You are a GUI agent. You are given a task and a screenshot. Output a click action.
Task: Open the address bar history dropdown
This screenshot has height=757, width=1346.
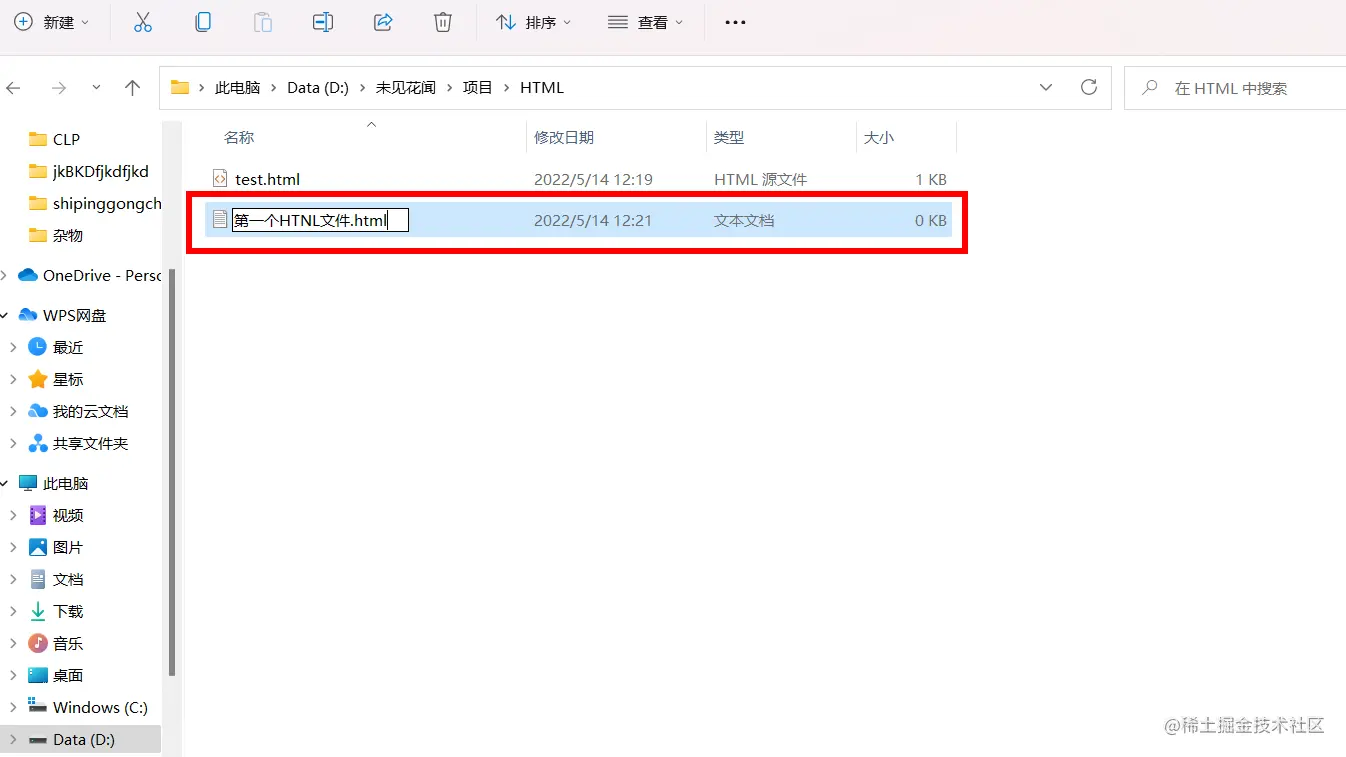(1046, 88)
